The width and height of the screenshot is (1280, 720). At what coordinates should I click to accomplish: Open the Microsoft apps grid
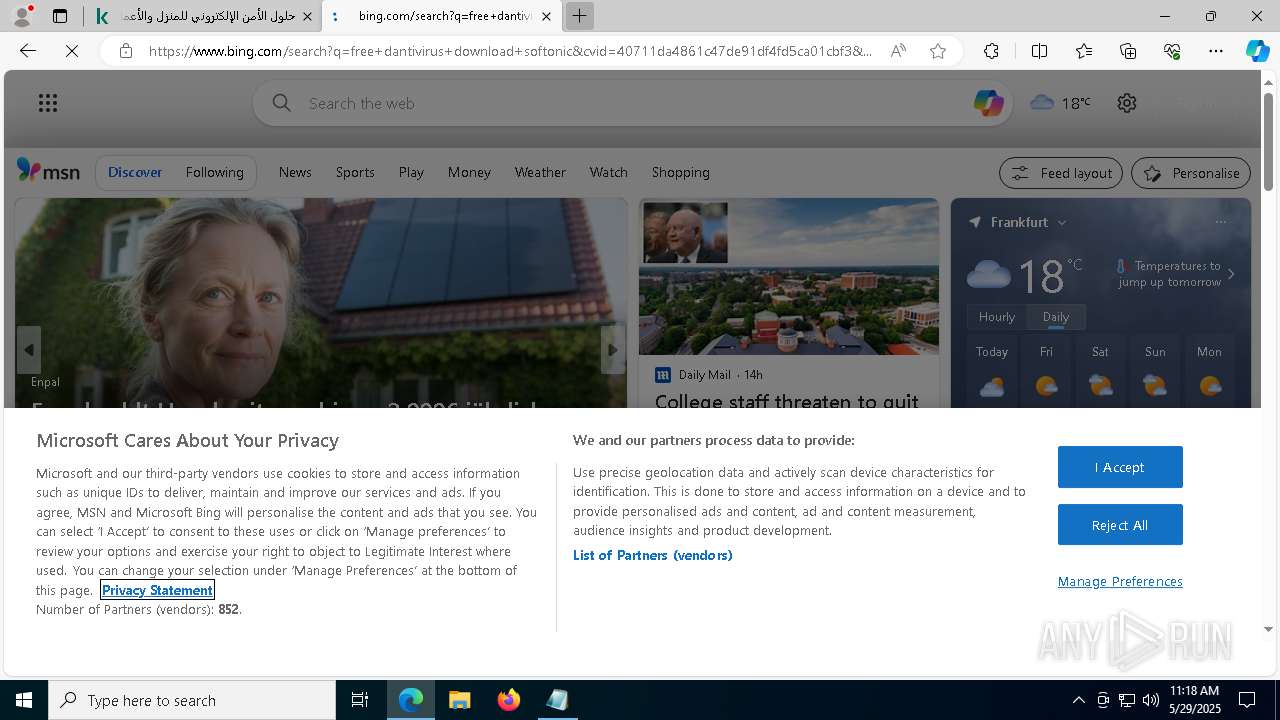coord(48,103)
